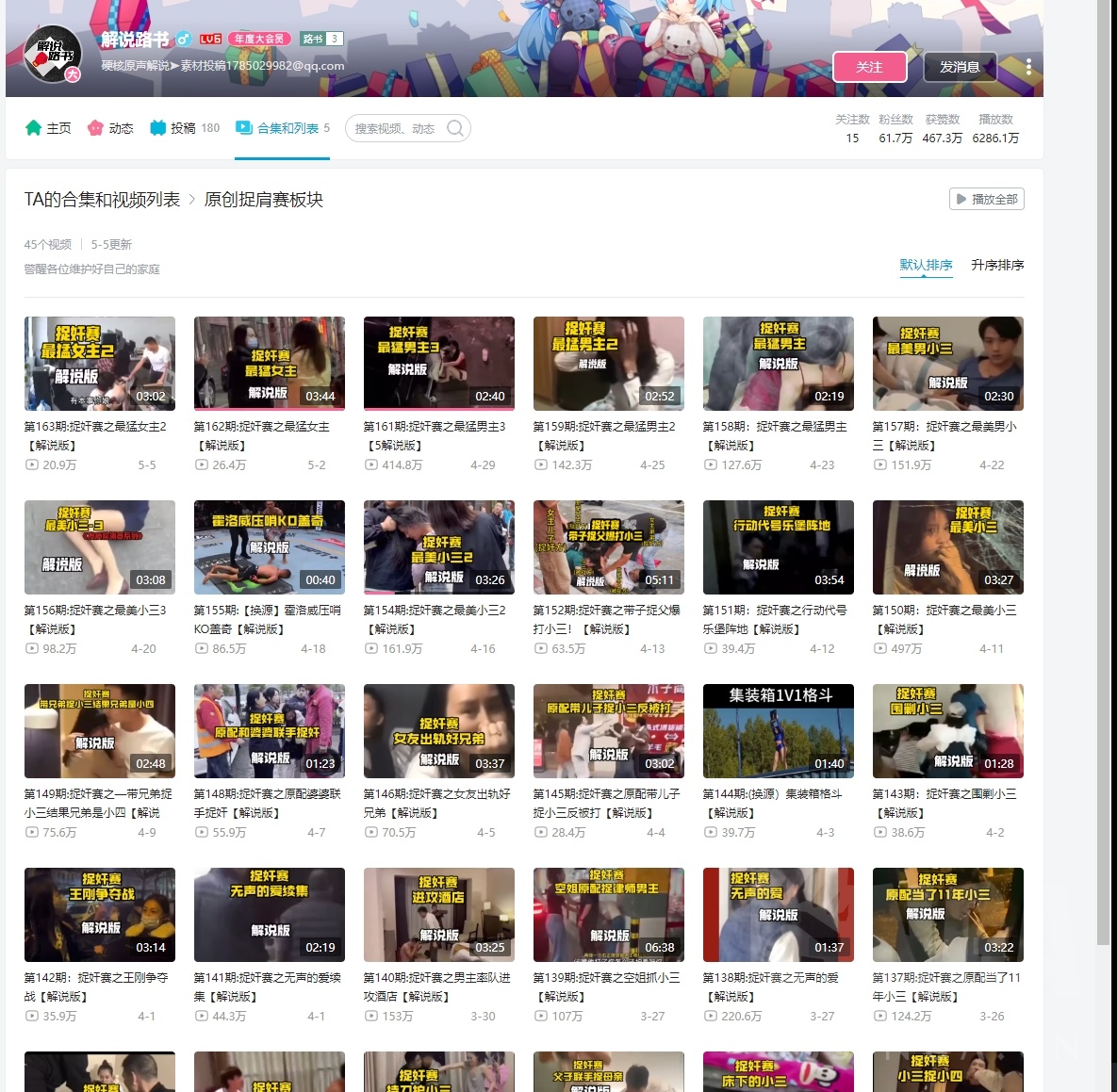Switch sorting to 升序排序
Image resolution: width=1117 pixels, height=1092 pixels.
[996, 265]
